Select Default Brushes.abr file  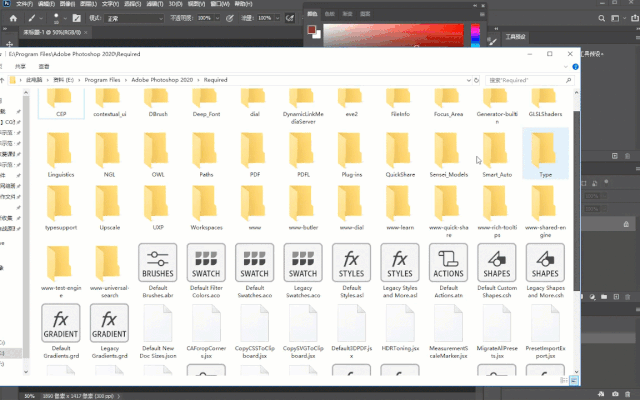158,271
